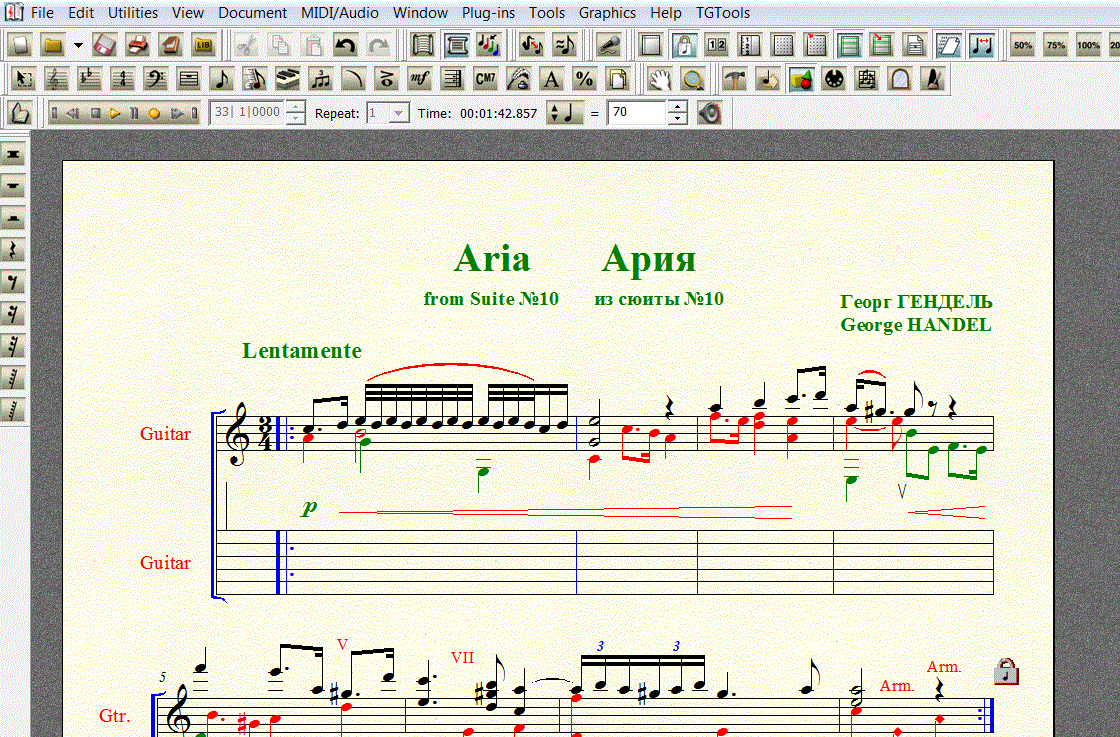
Task: Click the playback speaker settings icon
Action: click(x=709, y=113)
